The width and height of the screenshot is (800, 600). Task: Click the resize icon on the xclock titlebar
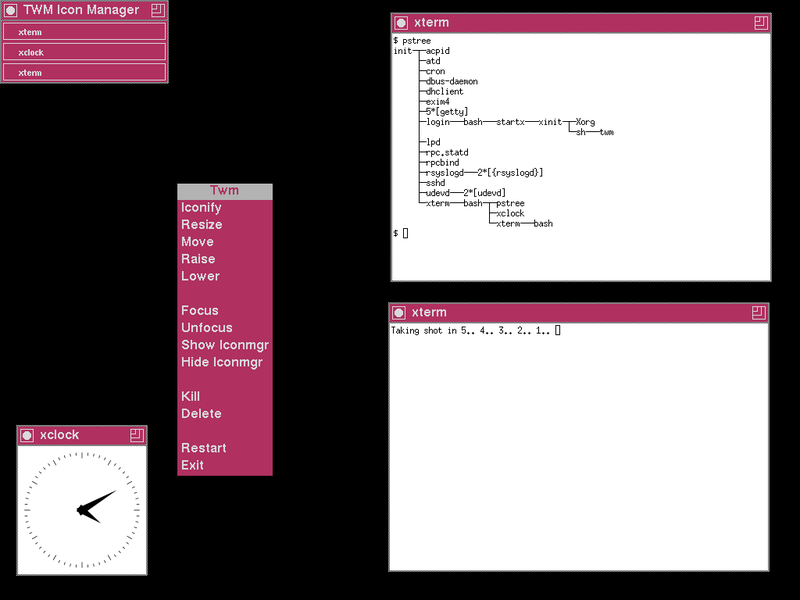[136, 435]
